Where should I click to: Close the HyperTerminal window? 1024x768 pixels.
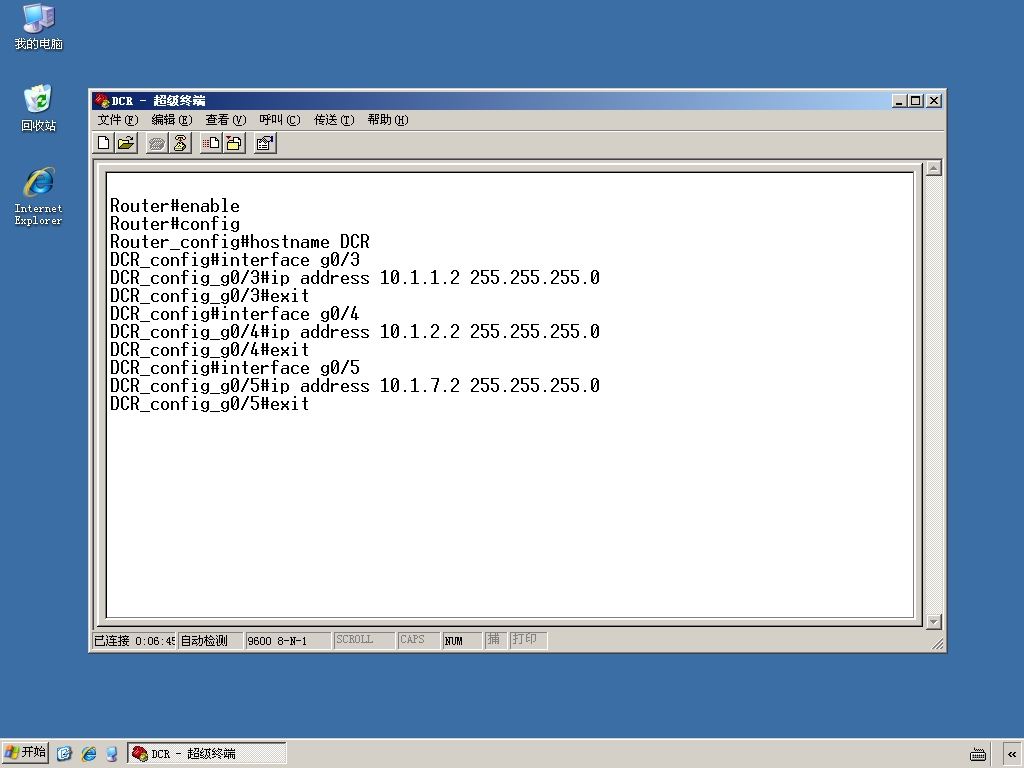(x=934, y=101)
